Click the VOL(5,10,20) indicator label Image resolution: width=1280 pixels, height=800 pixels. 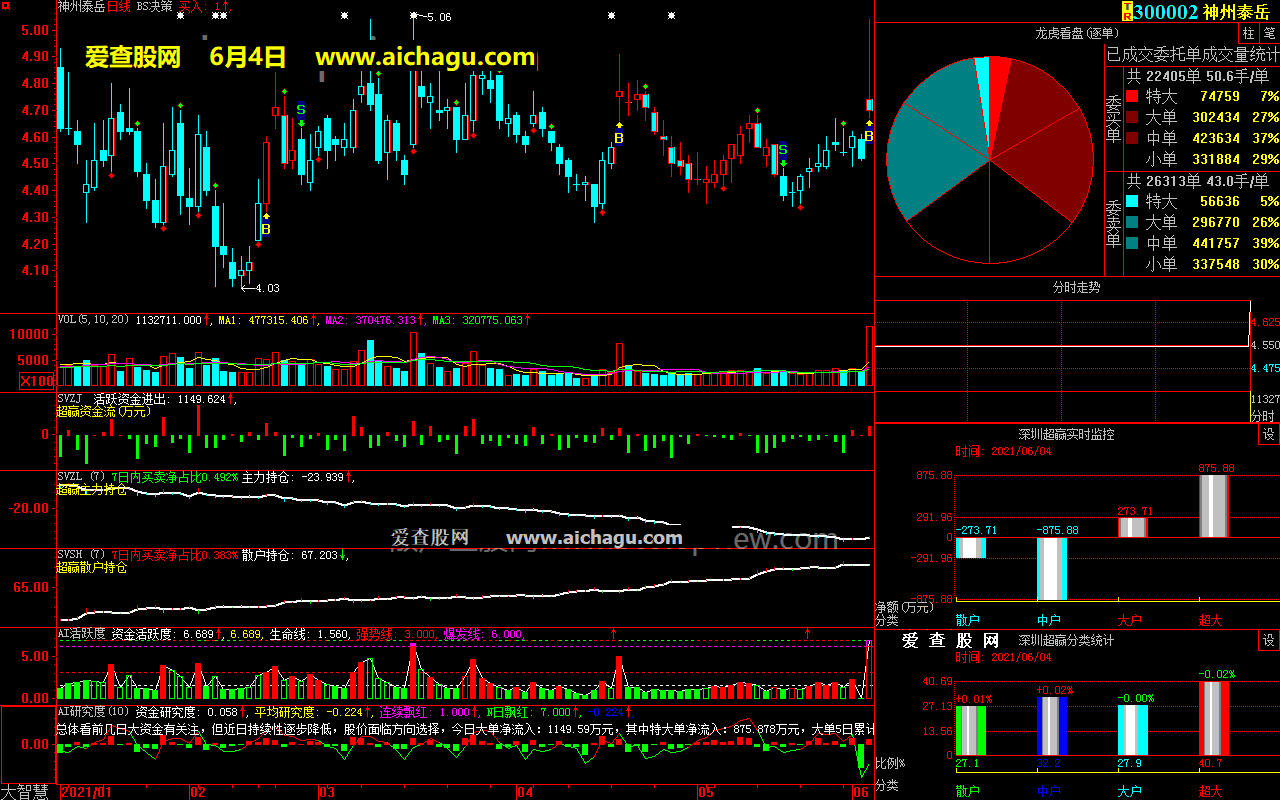(x=94, y=320)
